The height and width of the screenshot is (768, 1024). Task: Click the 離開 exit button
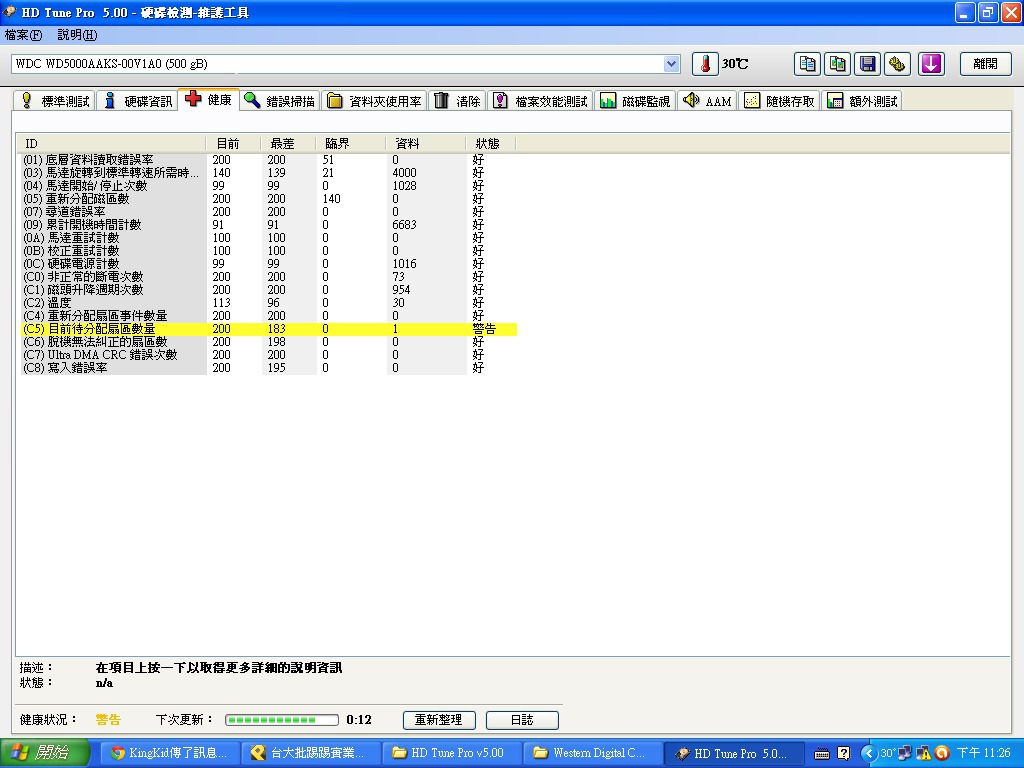[985, 64]
